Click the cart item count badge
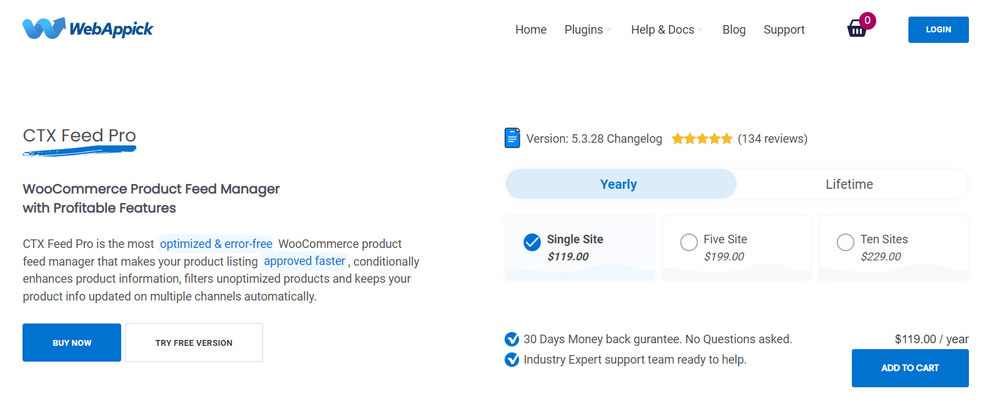 pyautogui.click(x=867, y=20)
